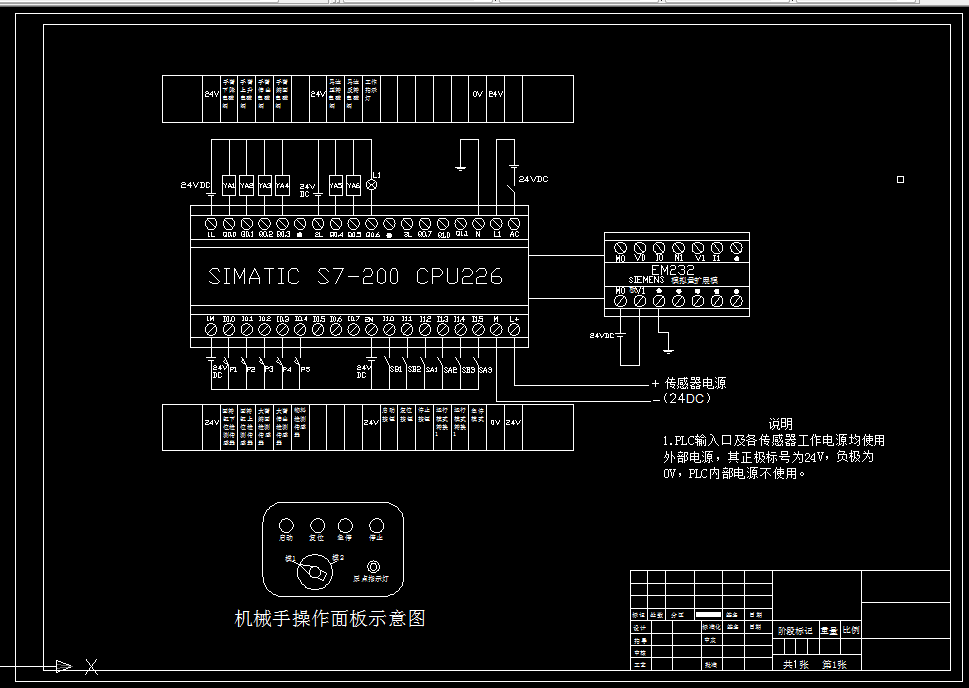The height and width of the screenshot is (688, 969).
Task: Select the SIEMENS text on the expansion module
Action: click(646, 280)
